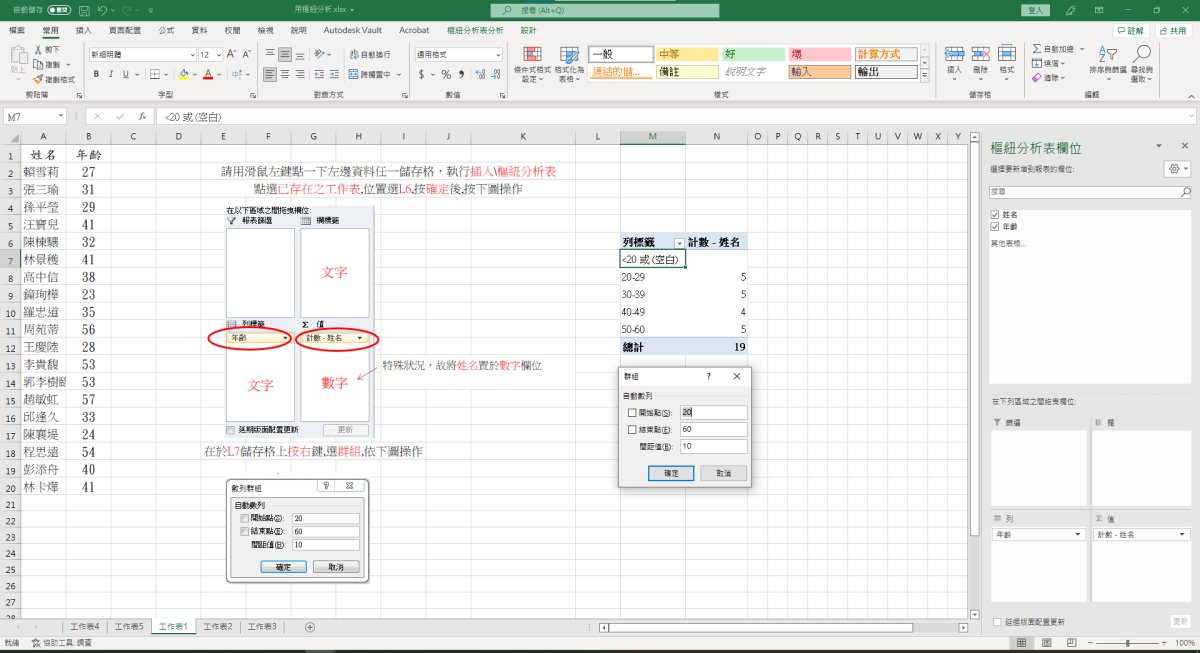Open the font name dropdown (新細明體)

coord(193,54)
